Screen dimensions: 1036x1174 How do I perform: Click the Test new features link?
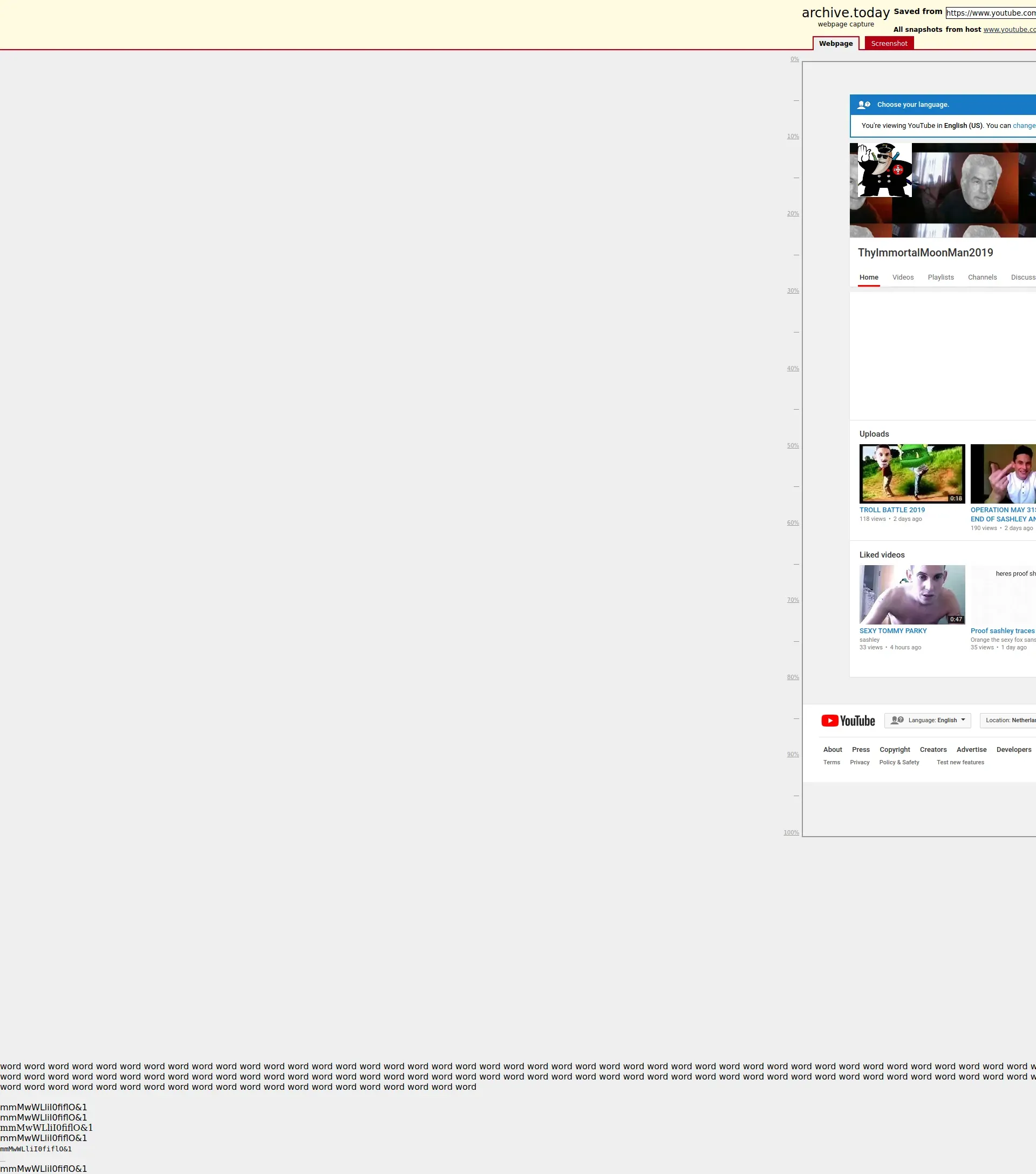pos(960,763)
